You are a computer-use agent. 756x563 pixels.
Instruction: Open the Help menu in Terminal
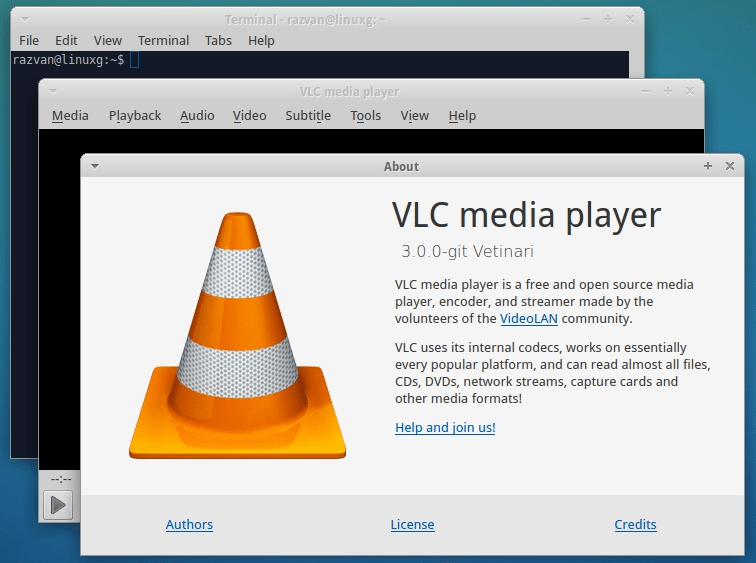pos(261,40)
